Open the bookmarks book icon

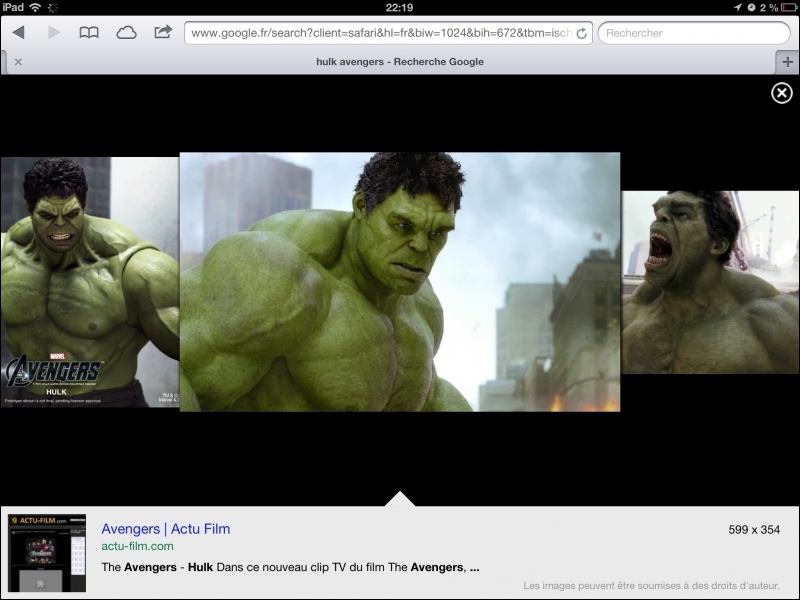click(89, 33)
